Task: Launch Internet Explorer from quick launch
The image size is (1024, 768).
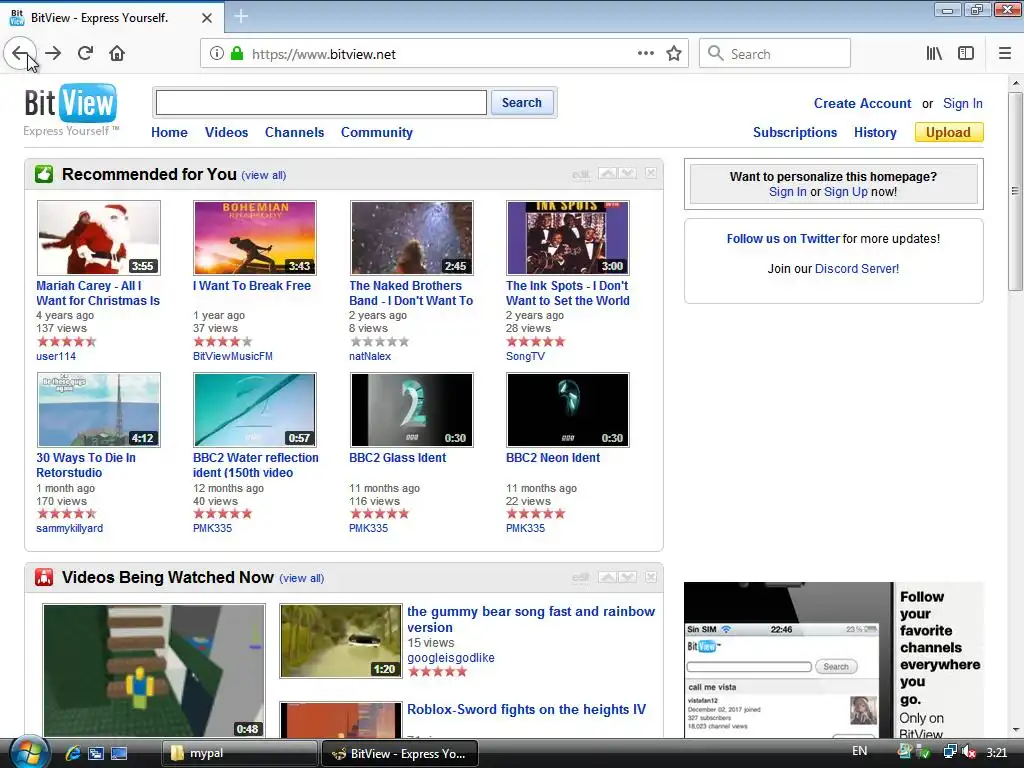Action: (73, 753)
